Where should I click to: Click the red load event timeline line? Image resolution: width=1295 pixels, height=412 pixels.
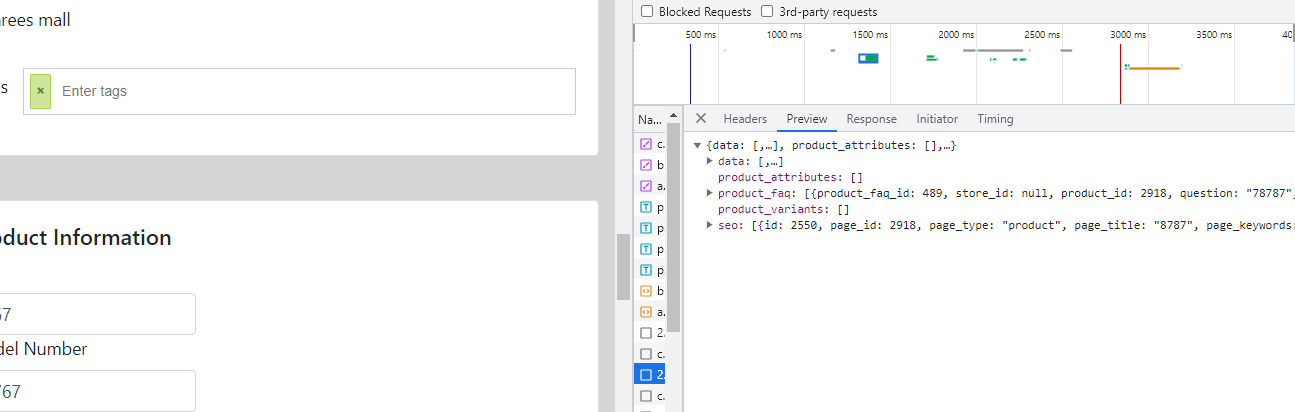(1120, 73)
